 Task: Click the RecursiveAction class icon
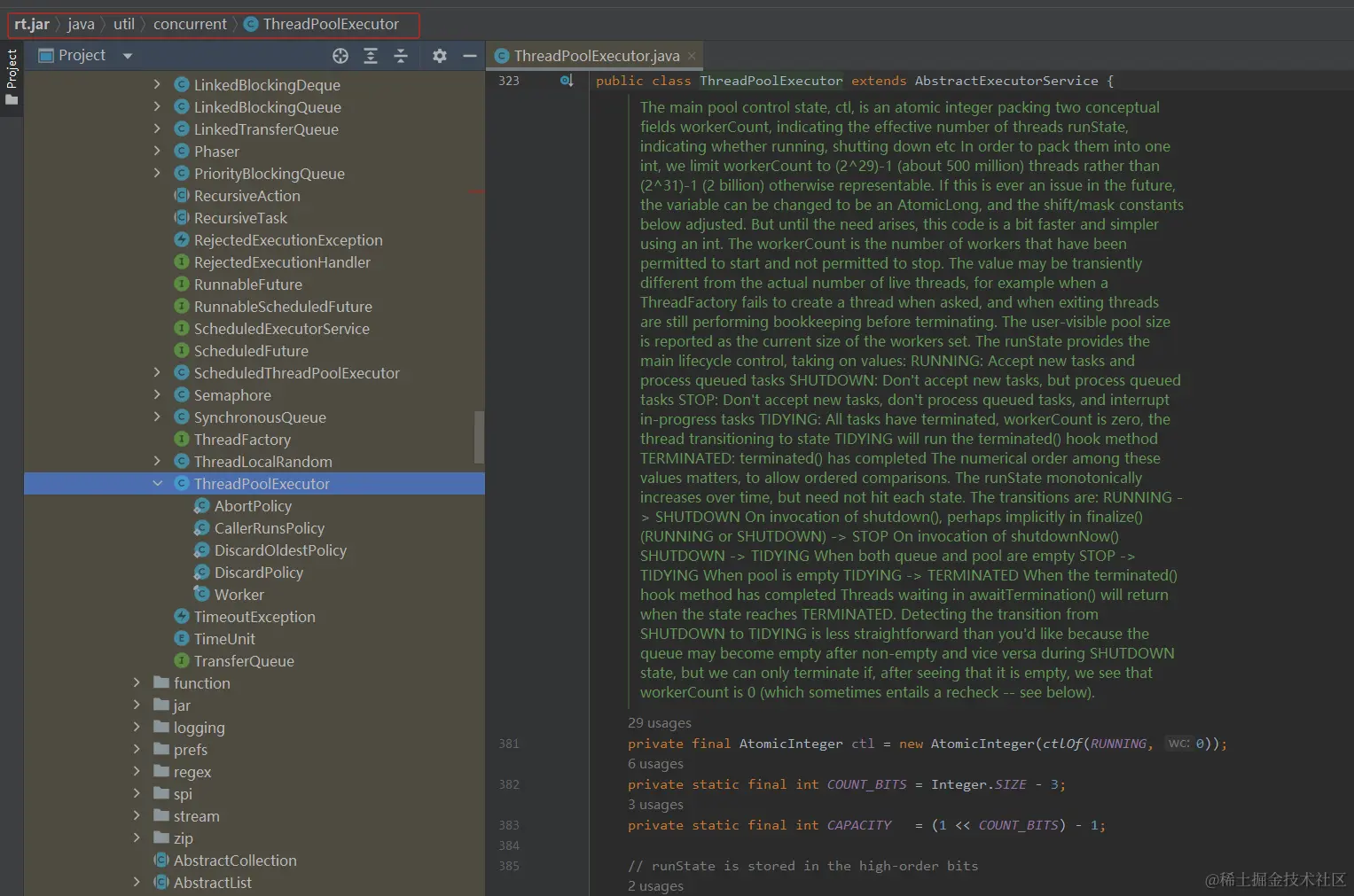click(x=182, y=195)
